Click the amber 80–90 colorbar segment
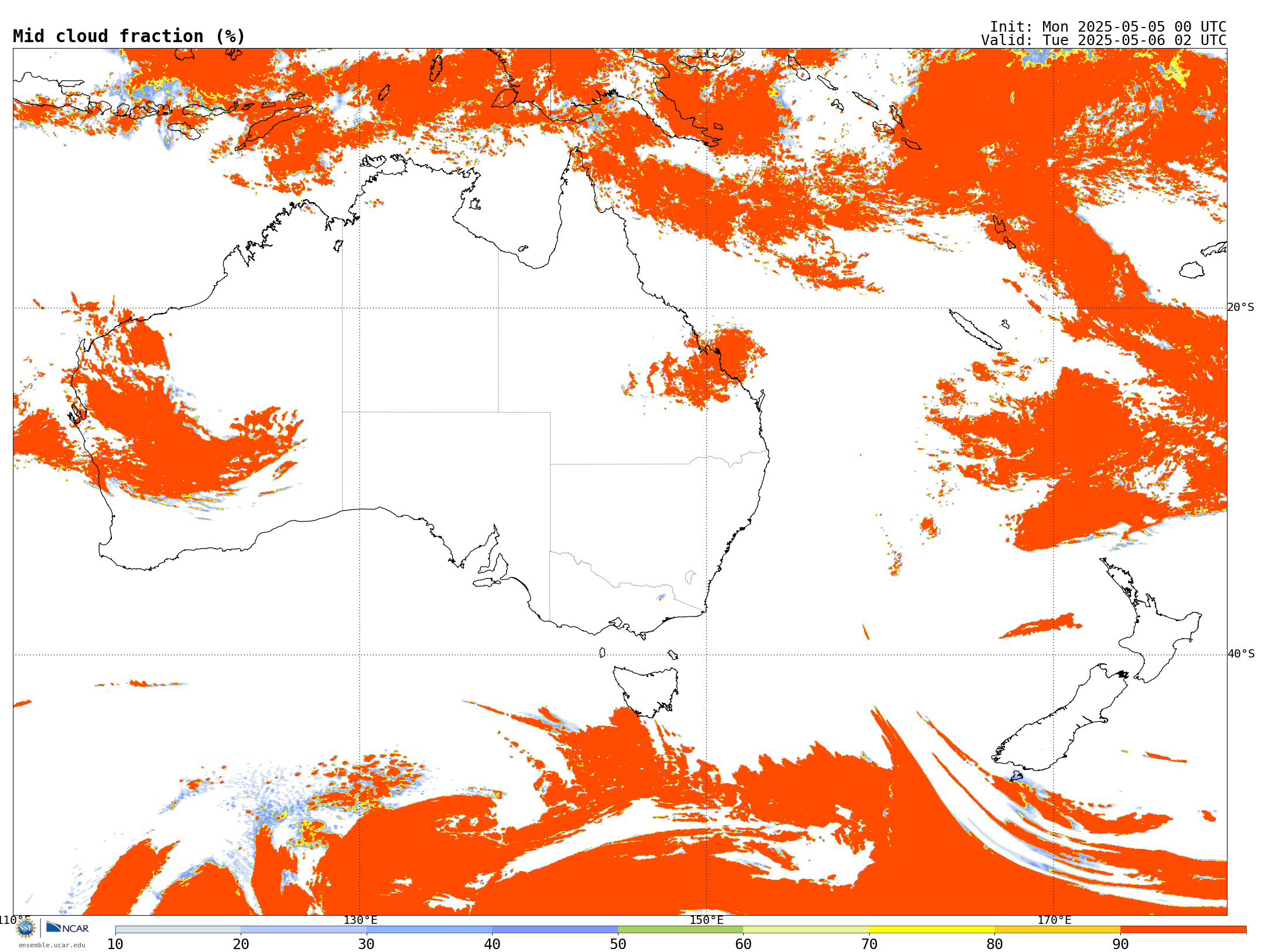 [x=1057, y=930]
